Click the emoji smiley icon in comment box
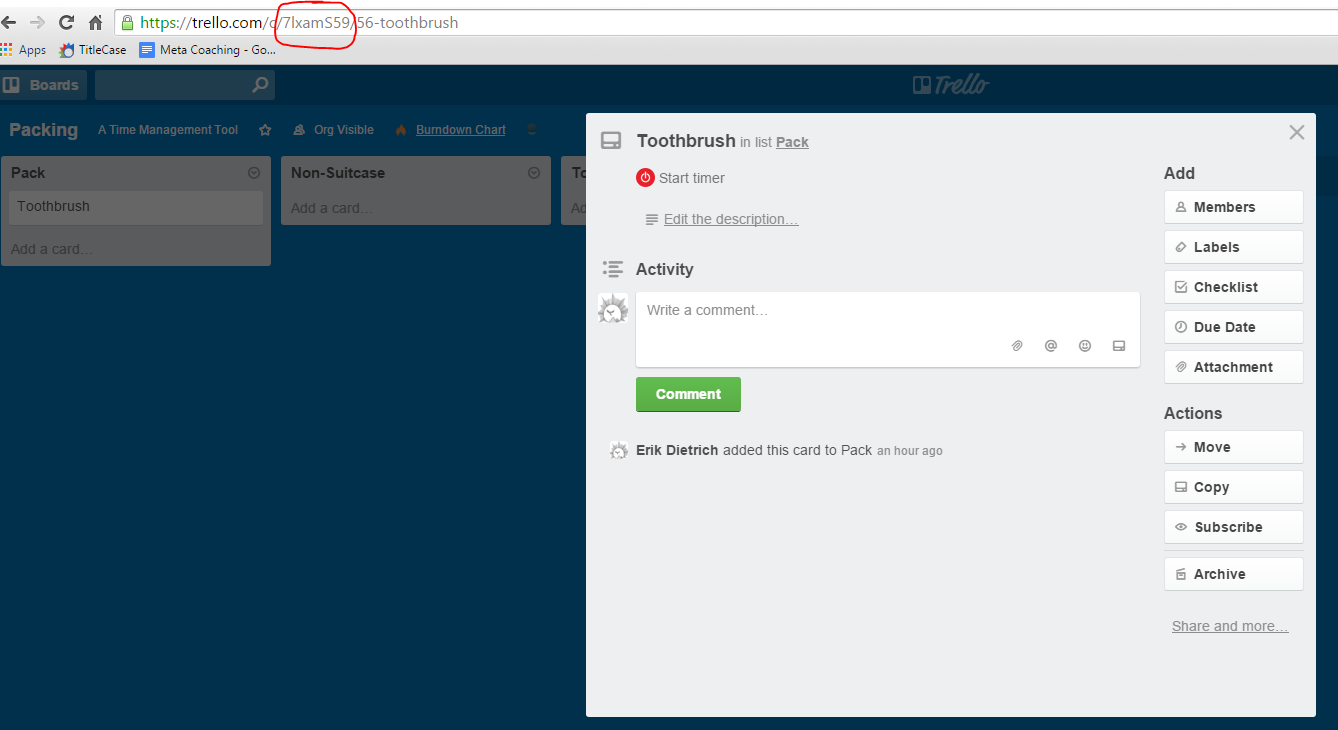The width and height of the screenshot is (1338, 730). [1085, 346]
